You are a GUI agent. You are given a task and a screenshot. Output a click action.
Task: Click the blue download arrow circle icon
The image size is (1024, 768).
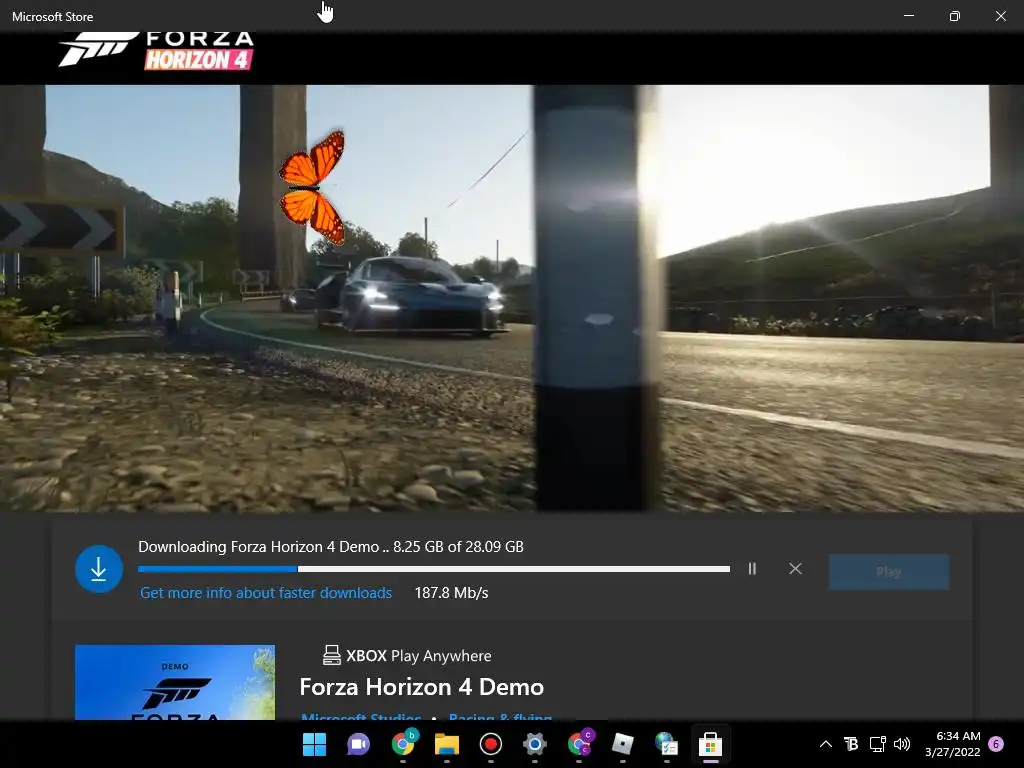pyautogui.click(x=99, y=569)
